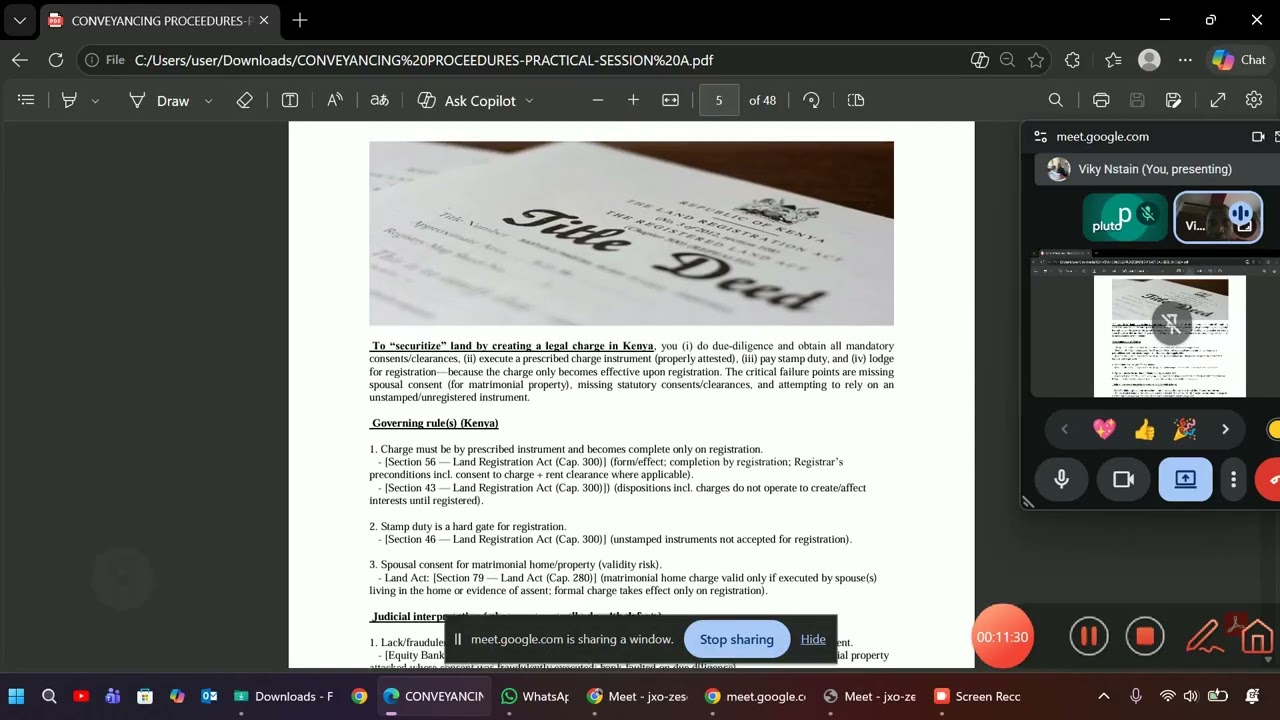This screenshot has height=720, width=1280.
Task: Open the Windows Start menu
Action: (16, 696)
